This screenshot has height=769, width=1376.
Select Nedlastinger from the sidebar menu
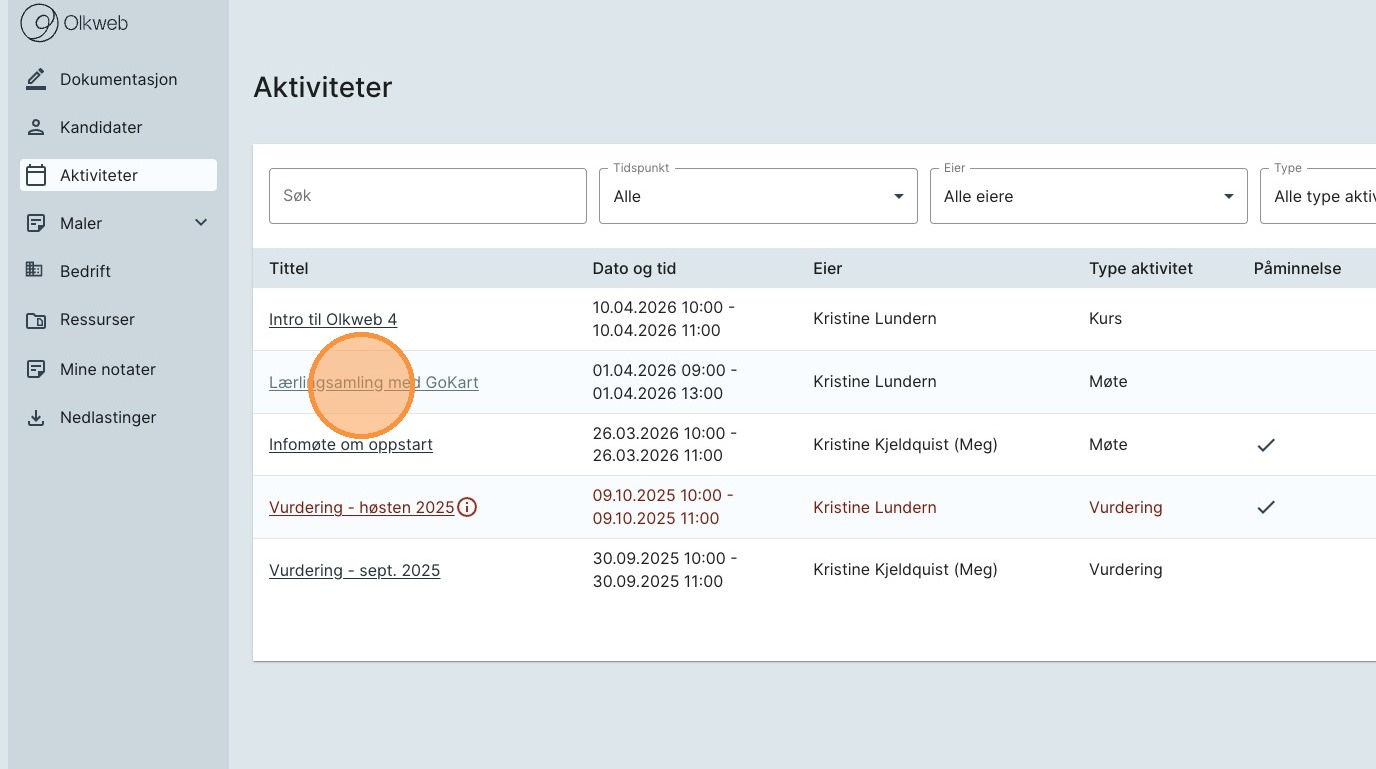pos(108,417)
